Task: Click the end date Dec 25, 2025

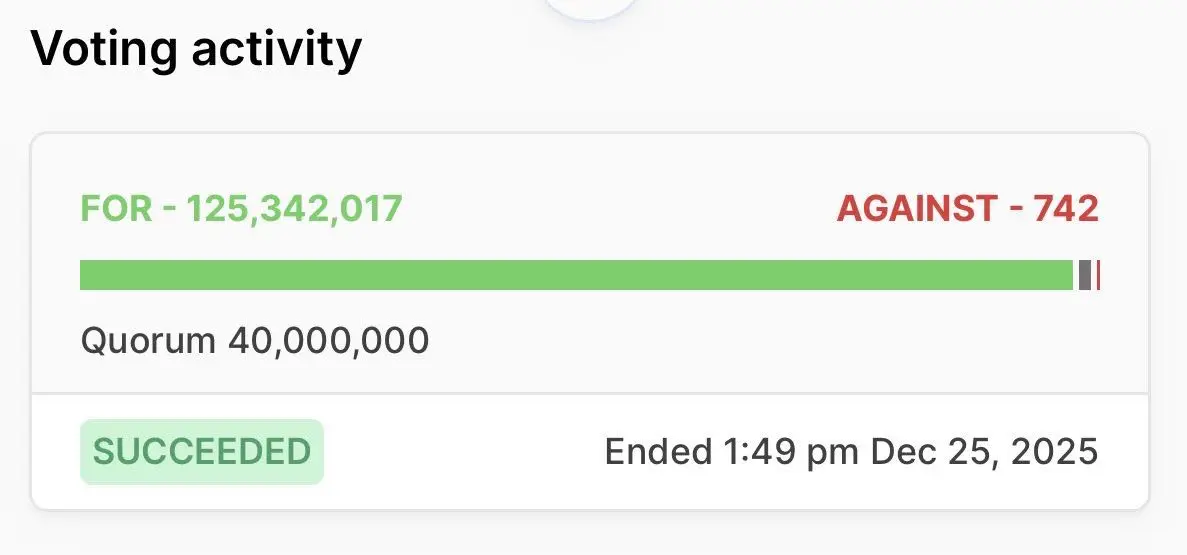Action: click(x=984, y=452)
